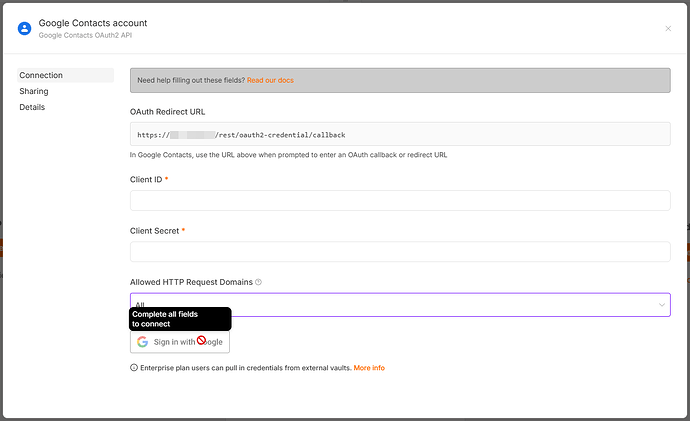
Task: Close the Google Contacts account dialog
Action: 668,29
